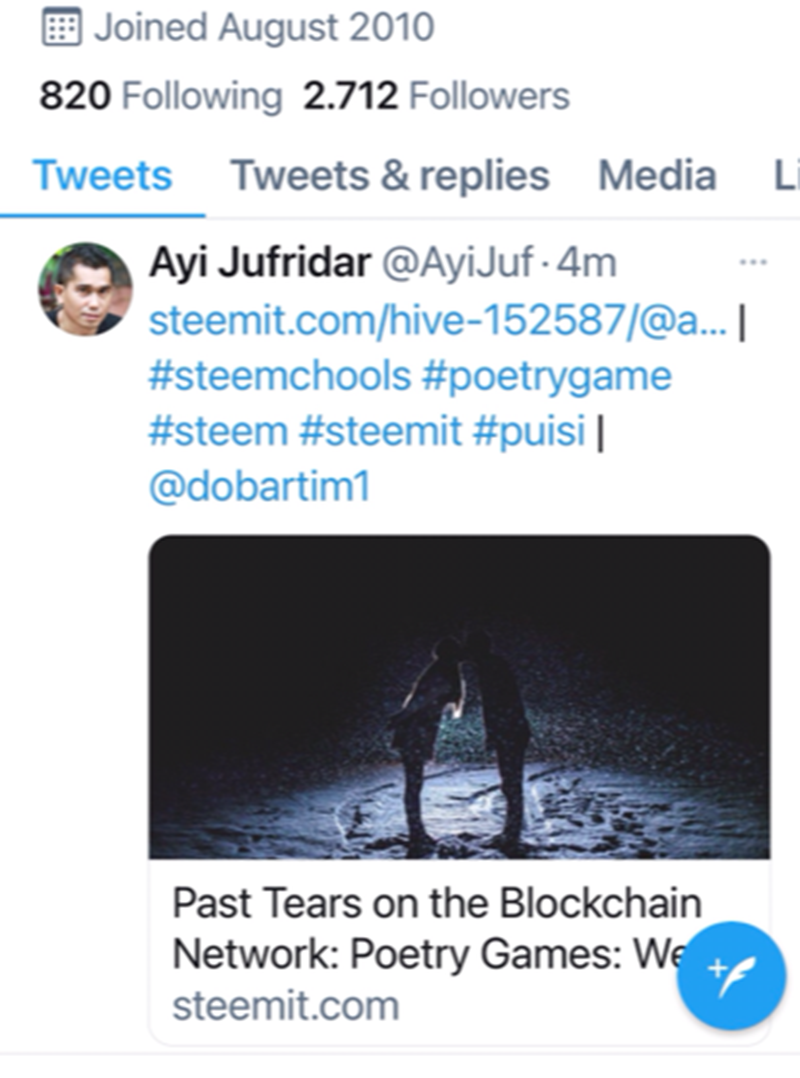Tap the #steemit hashtag
The width and height of the screenshot is (800, 1078).
381,431
